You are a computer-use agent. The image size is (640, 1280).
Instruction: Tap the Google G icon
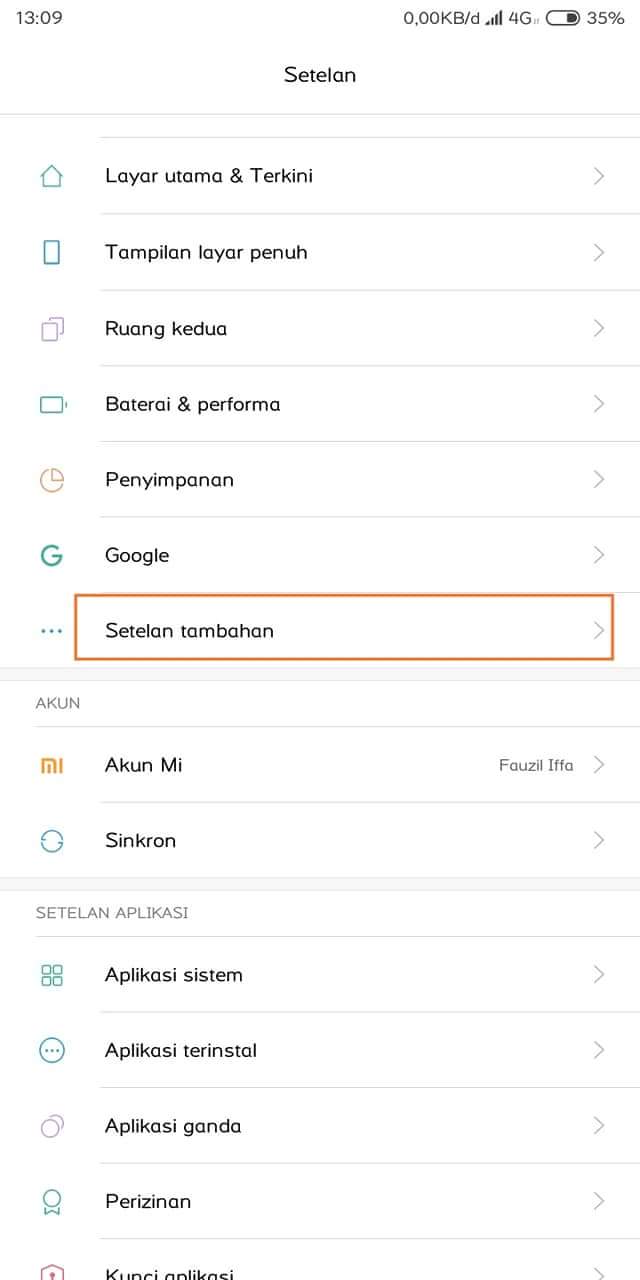click(x=51, y=555)
